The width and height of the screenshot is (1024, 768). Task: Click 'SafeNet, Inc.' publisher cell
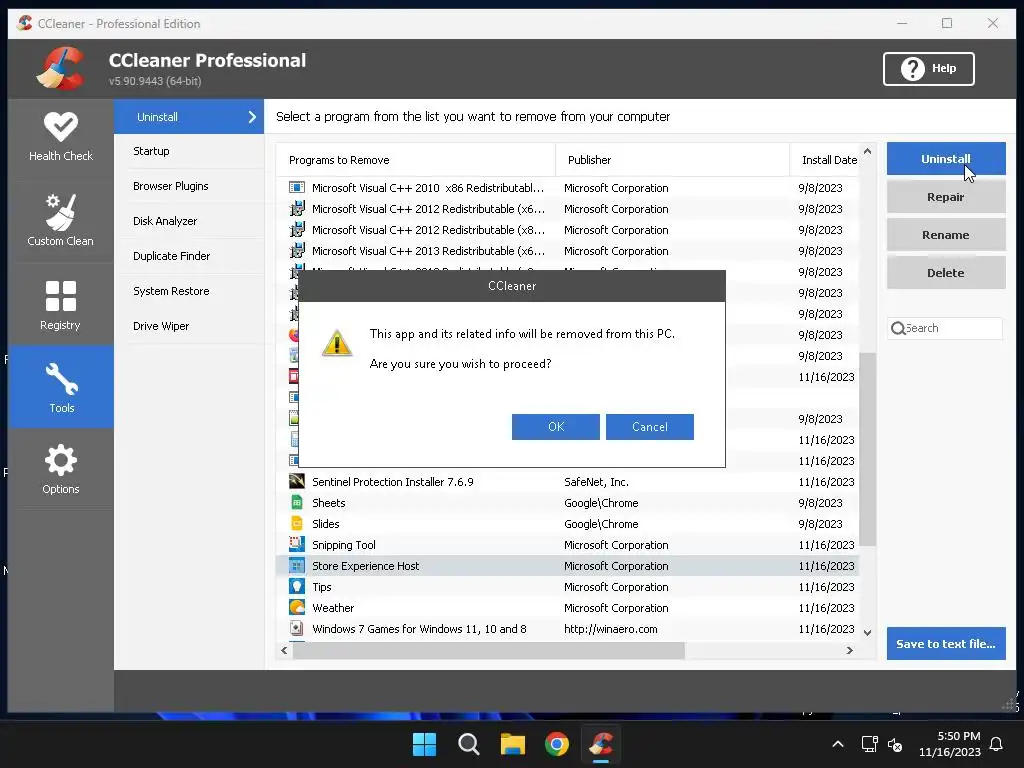coord(596,482)
